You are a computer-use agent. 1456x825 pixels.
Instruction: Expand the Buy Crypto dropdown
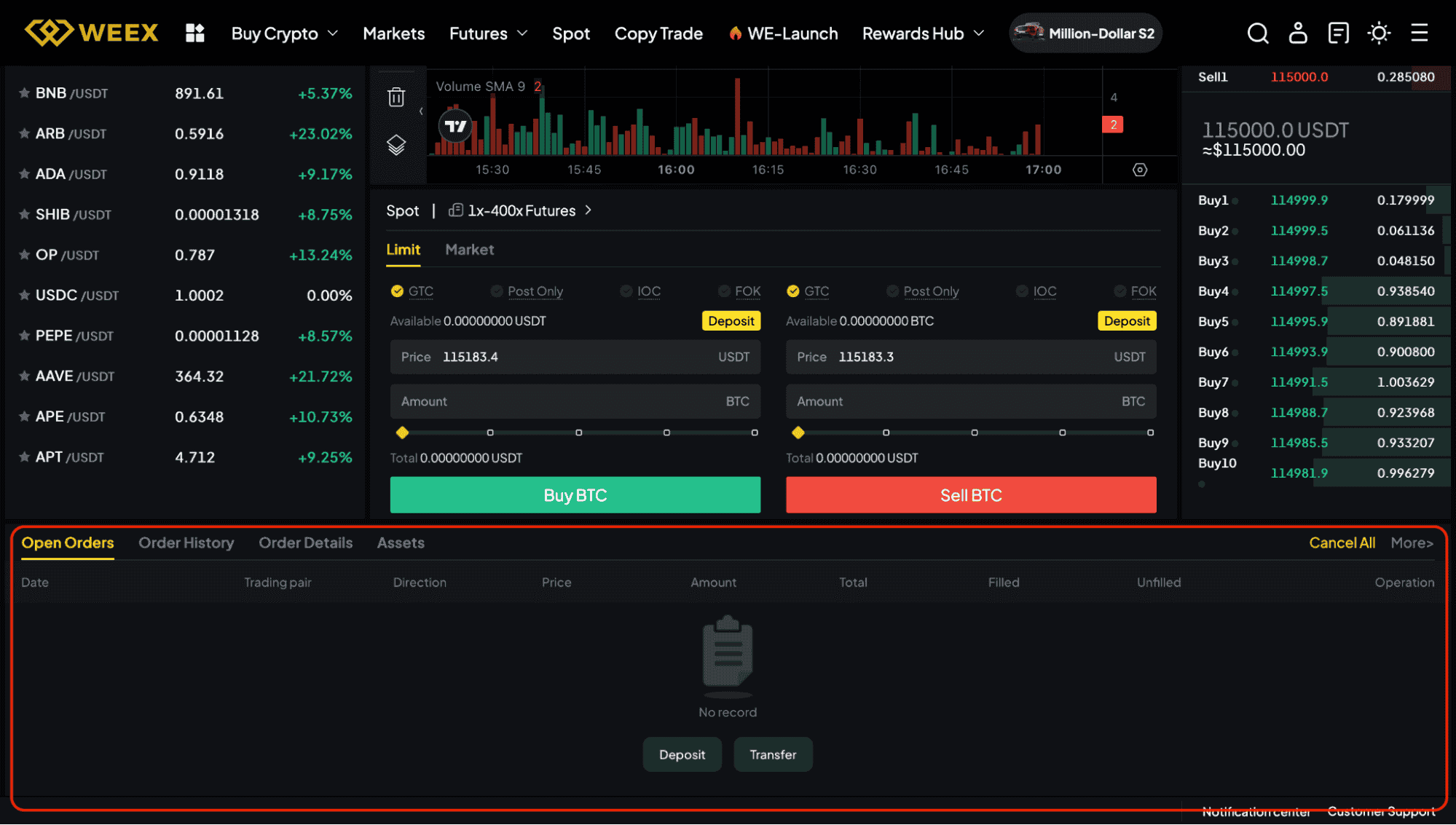click(285, 33)
